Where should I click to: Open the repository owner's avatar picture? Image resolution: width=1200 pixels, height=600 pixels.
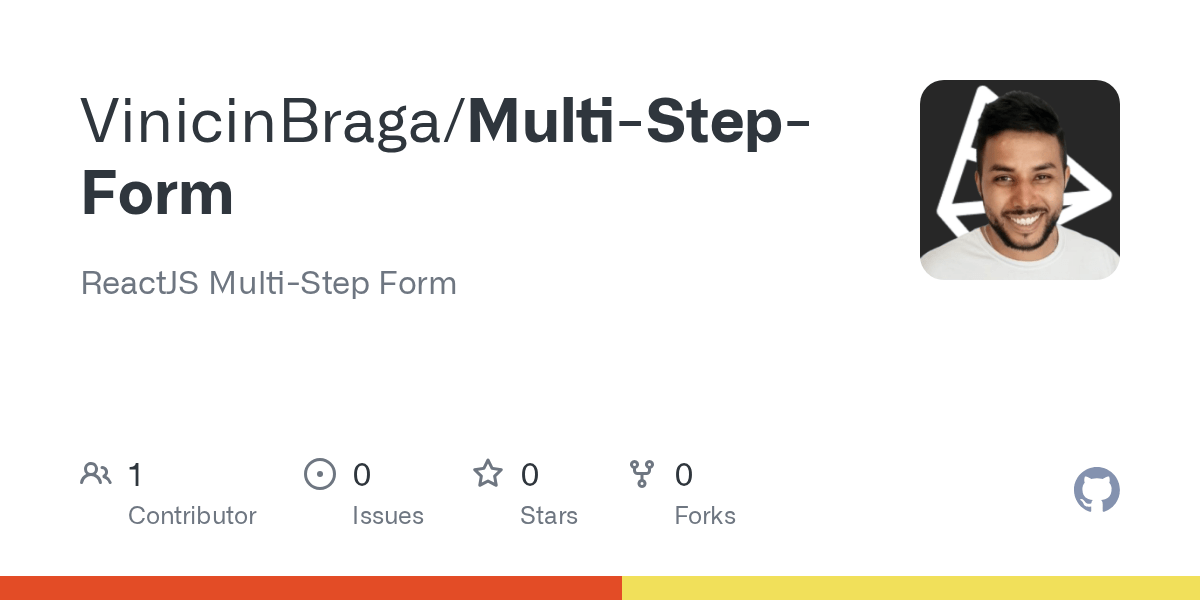[1019, 180]
